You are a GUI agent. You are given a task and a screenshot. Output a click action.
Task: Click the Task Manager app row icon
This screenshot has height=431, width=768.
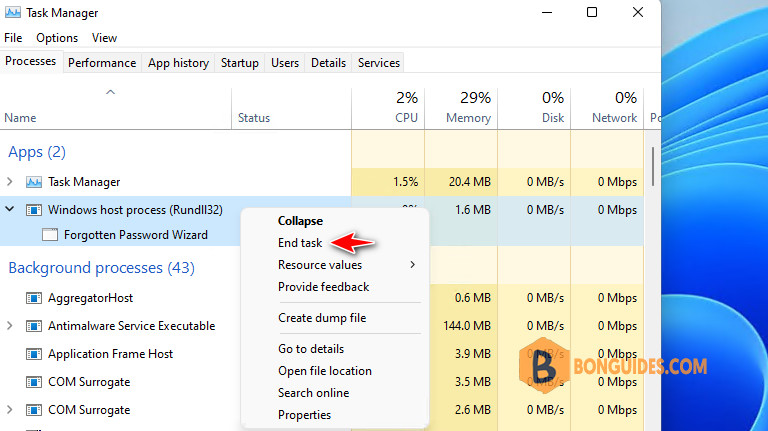34,182
